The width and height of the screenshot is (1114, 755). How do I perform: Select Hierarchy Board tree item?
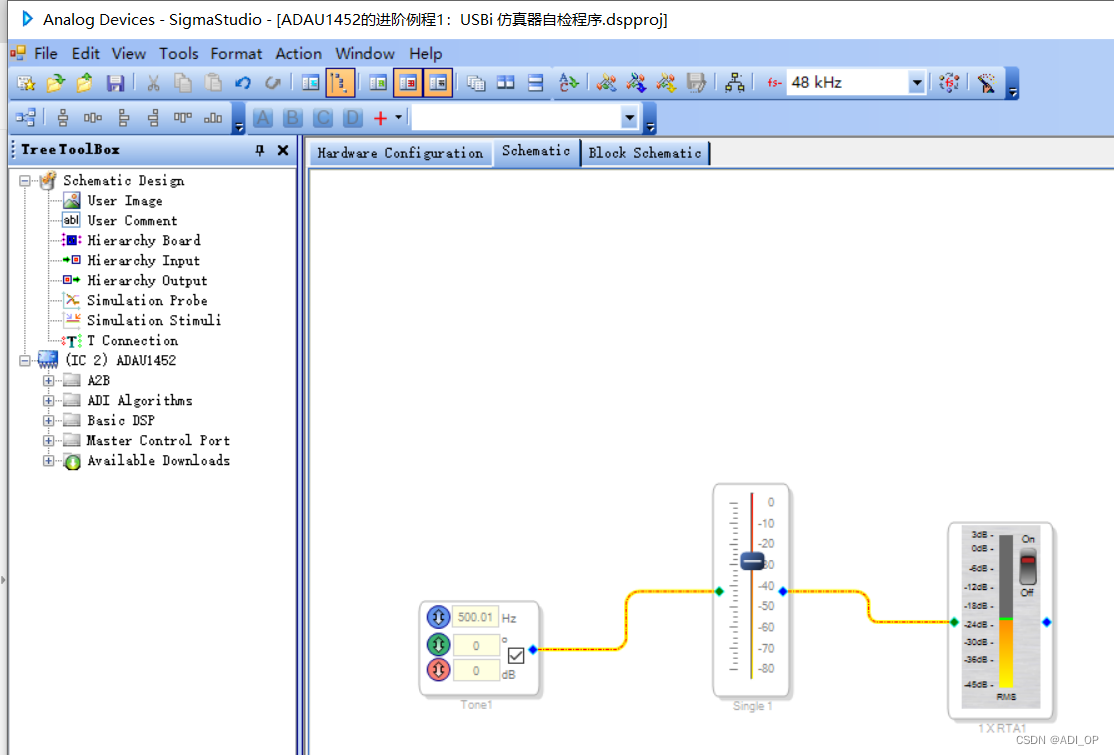click(144, 240)
